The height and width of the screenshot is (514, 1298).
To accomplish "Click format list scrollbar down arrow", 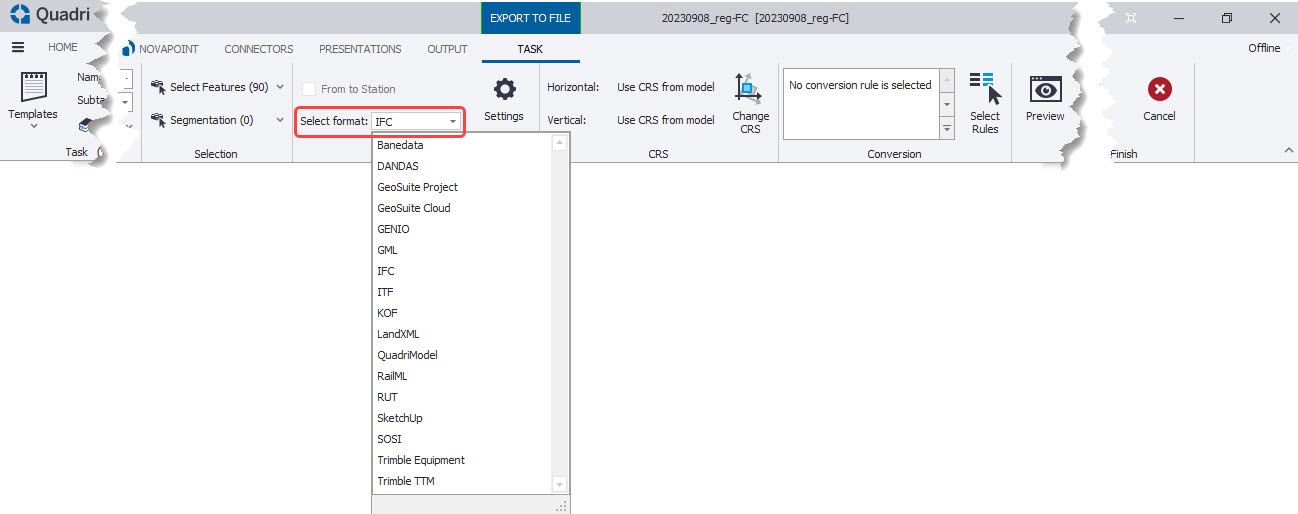I will (560, 484).
